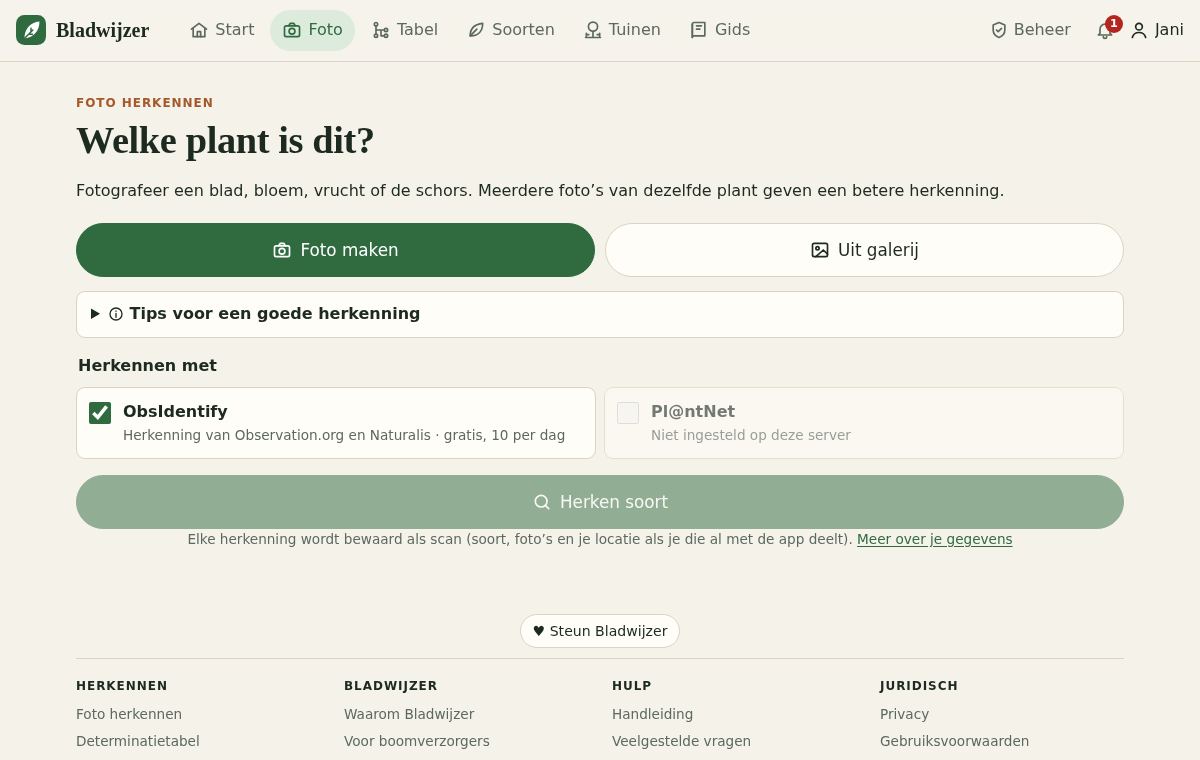Click the 'Welke plant is dit?' heading
Image resolution: width=1200 pixels, height=760 pixels.
click(225, 140)
